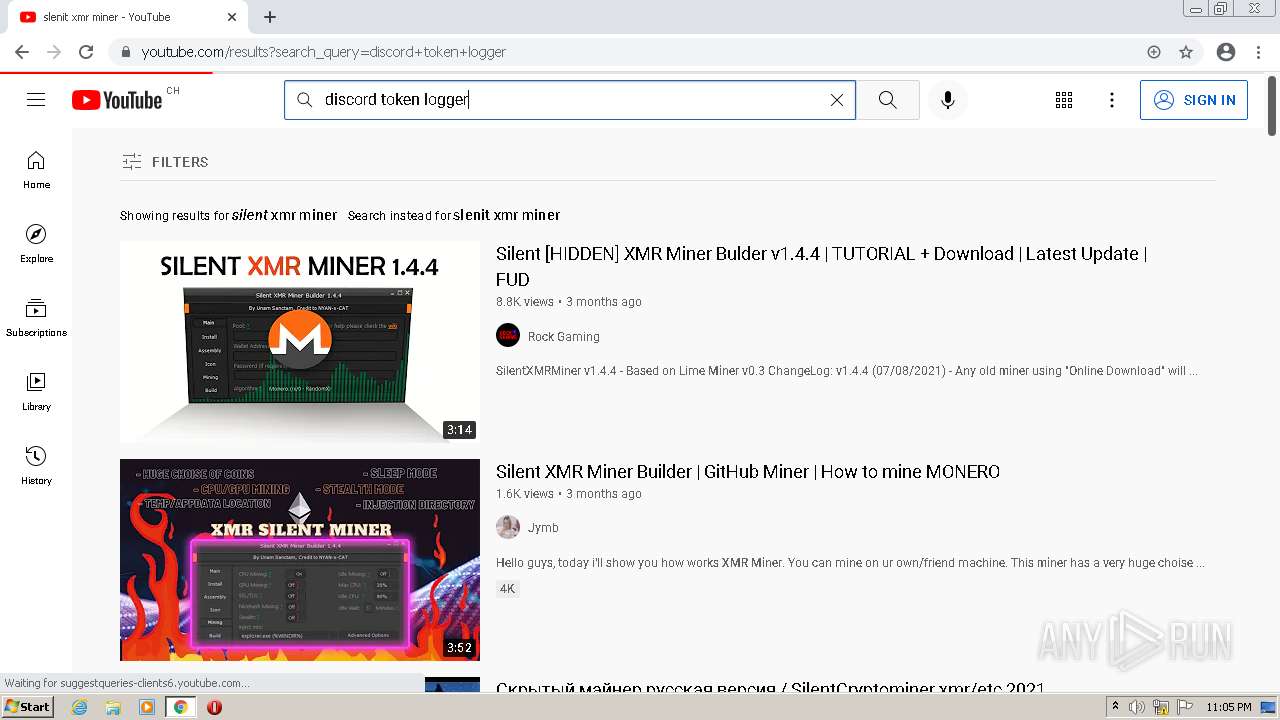This screenshot has height=720, width=1280.
Task: Sign in with the SIGN IN button
Action: coord(1194,100)
